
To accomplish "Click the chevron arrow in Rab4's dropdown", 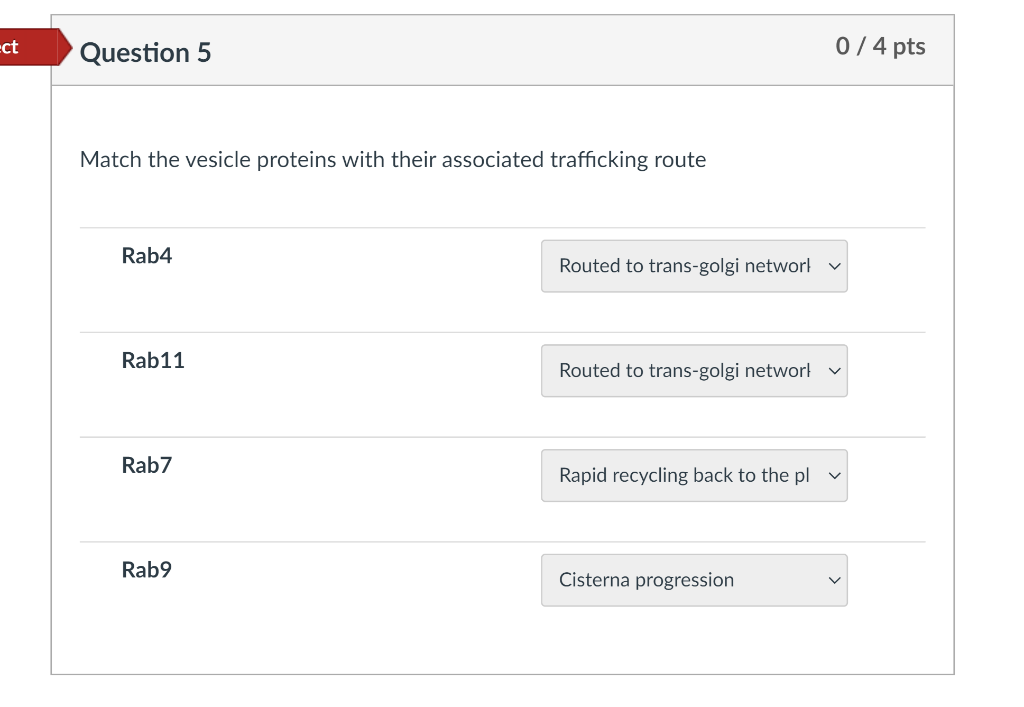I will coord(835,266).
